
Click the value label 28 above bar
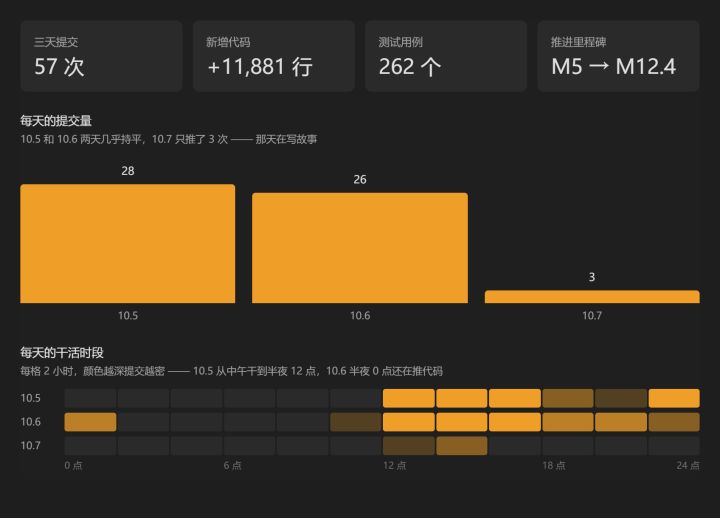click(x=128, y=171)
